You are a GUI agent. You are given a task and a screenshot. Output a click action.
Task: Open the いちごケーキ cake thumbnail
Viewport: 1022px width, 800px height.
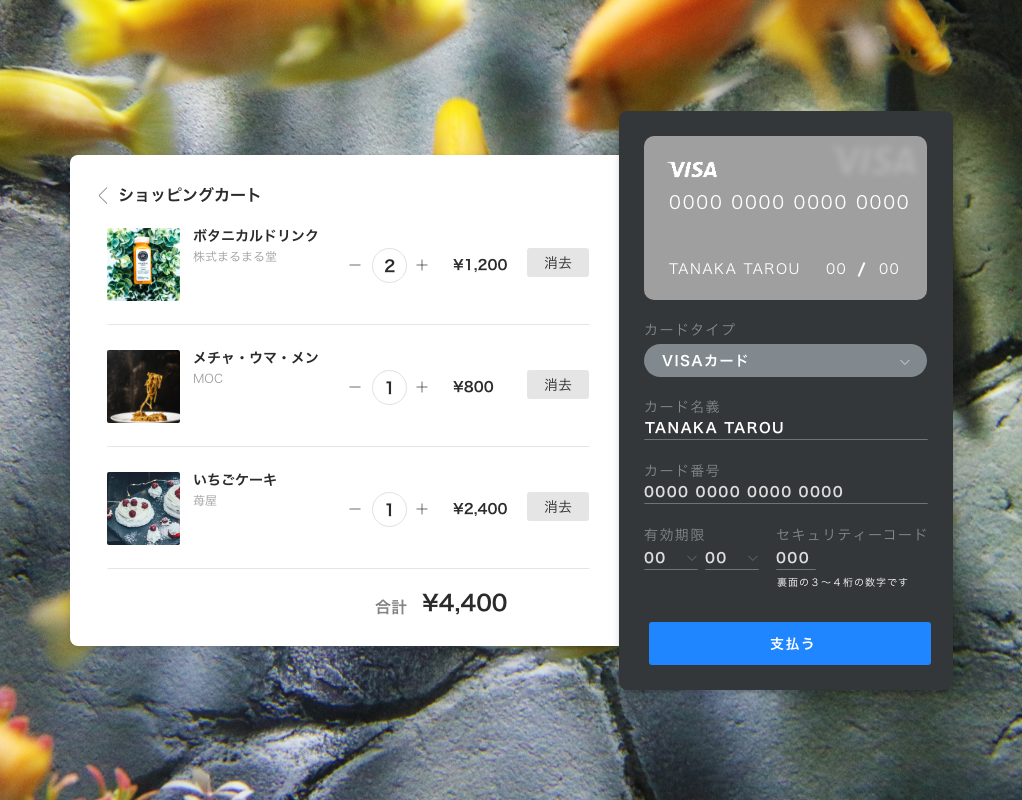pyautogui.click(x=143, y=508)
